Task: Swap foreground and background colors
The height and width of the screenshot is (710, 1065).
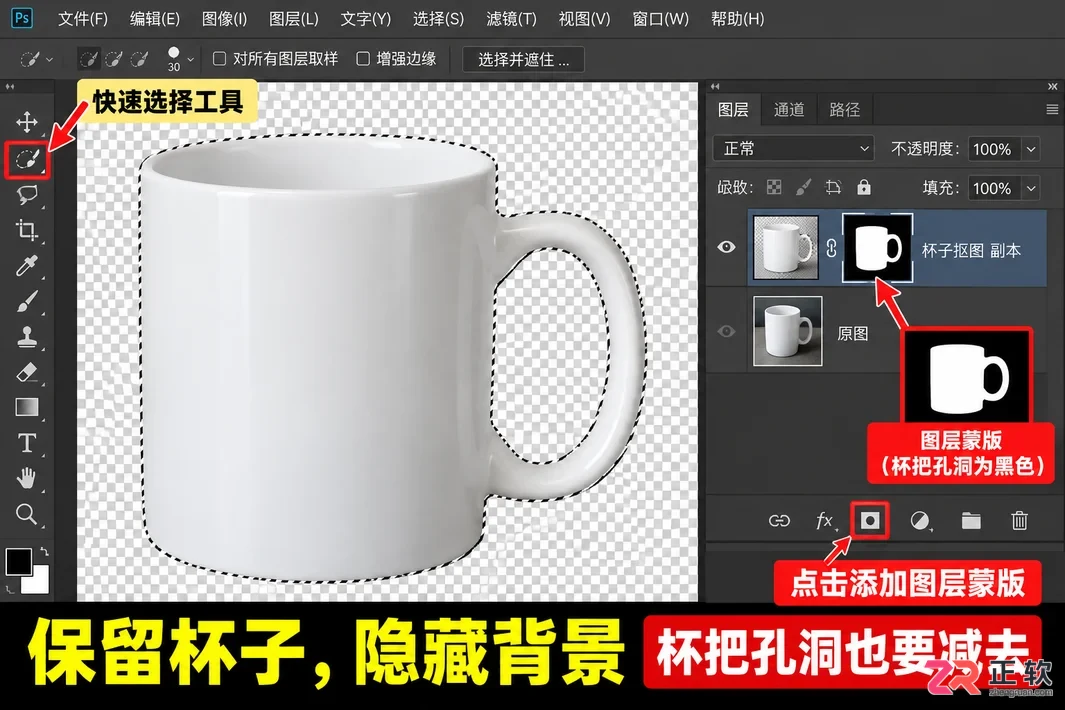Action: (x=44, y=552)
